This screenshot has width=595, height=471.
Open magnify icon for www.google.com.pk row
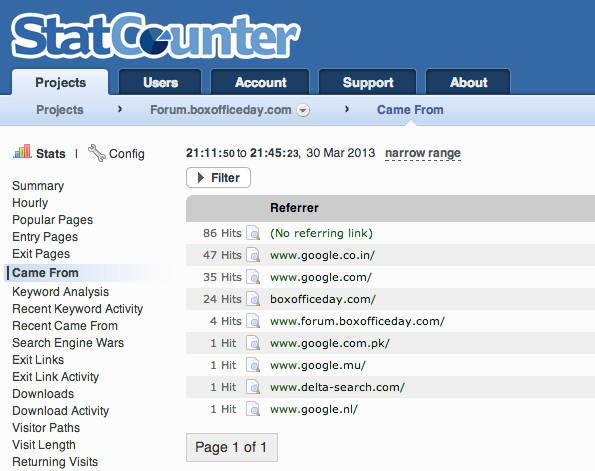[253, 343]
